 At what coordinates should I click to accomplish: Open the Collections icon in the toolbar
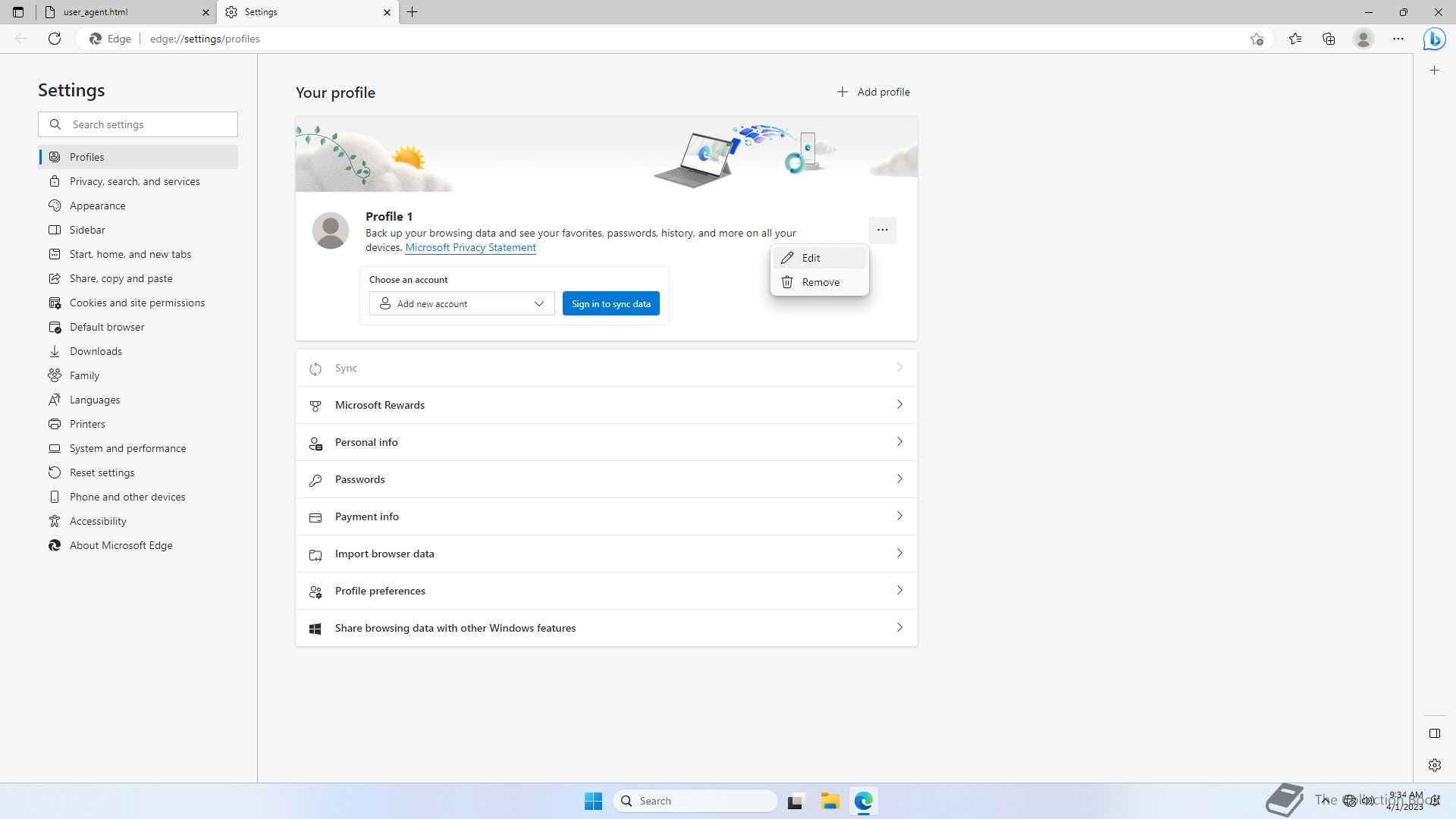click(x=1329, y=39)
